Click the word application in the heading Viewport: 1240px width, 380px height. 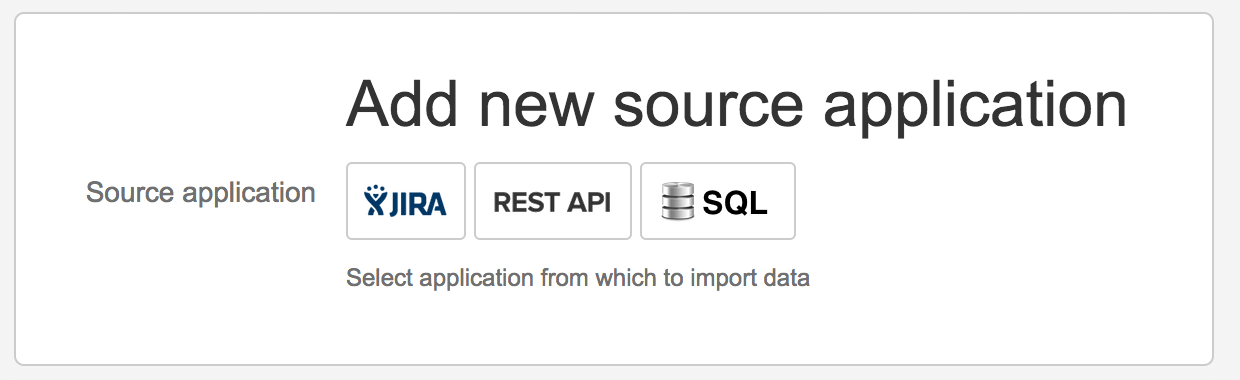tap(975, 107)
